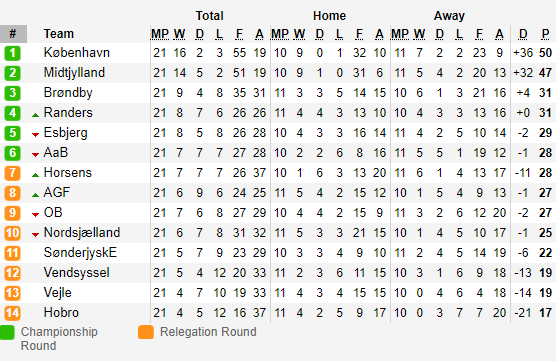
Task: Click the orange rank 7 badge
Action: pyautogui.click(x=12, y=173)
